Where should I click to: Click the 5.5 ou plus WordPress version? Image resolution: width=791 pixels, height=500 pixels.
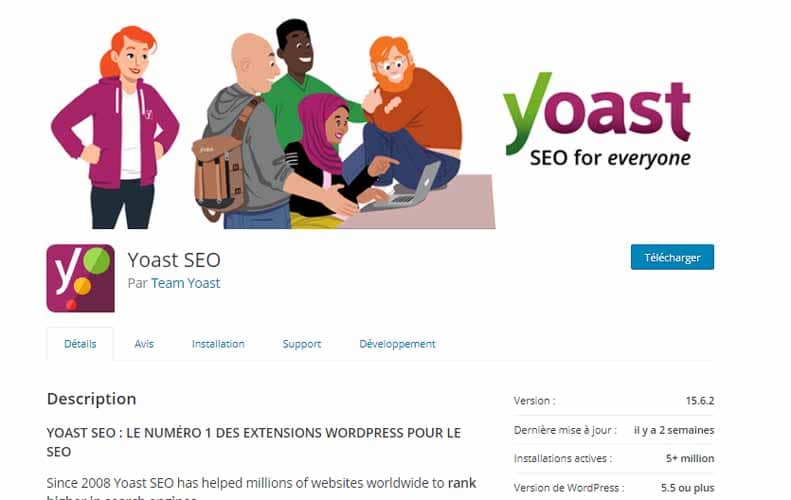tap(688, 488)
